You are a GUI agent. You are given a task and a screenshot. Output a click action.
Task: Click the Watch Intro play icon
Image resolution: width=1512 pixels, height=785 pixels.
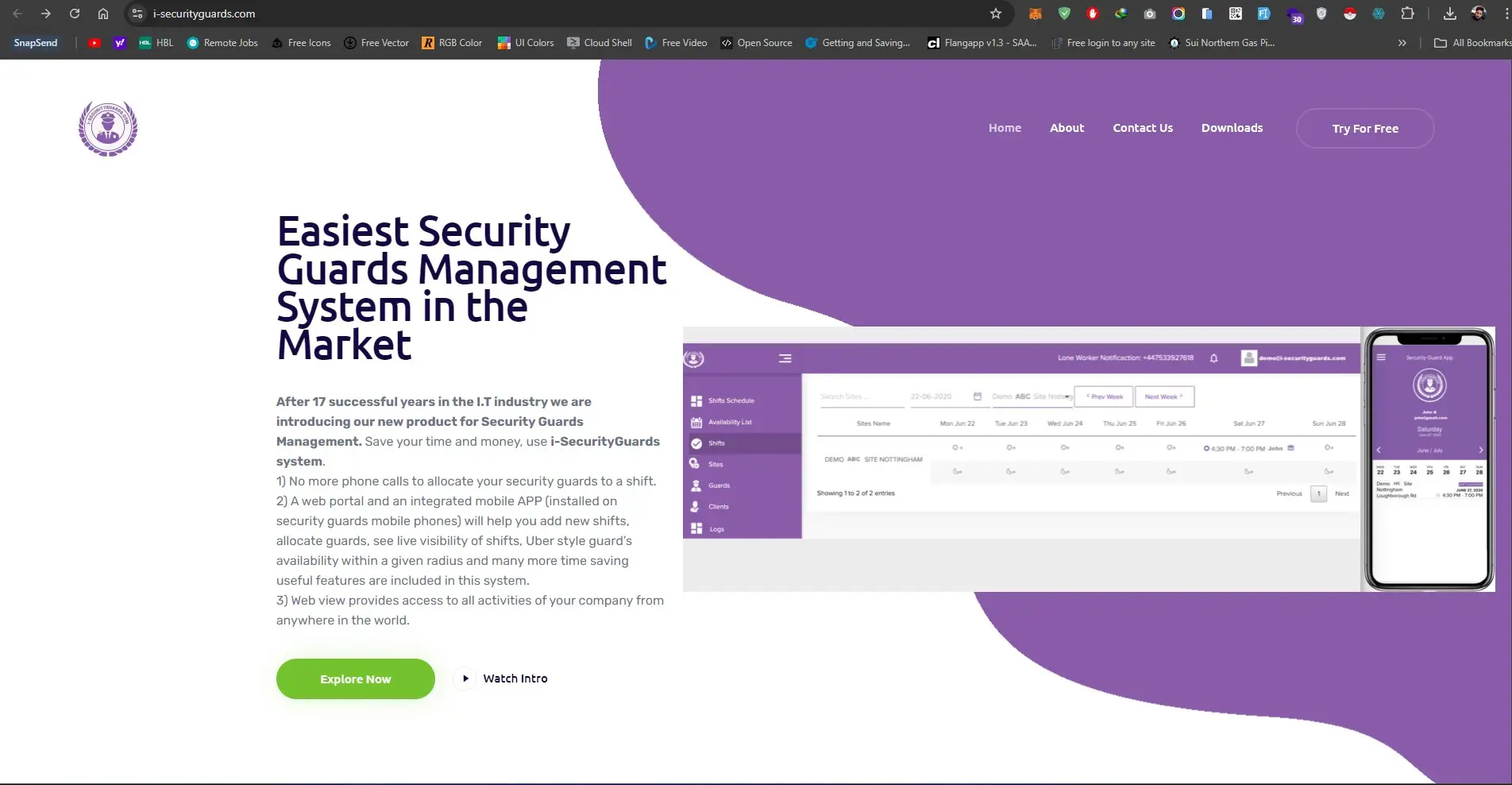coord(465,679)
